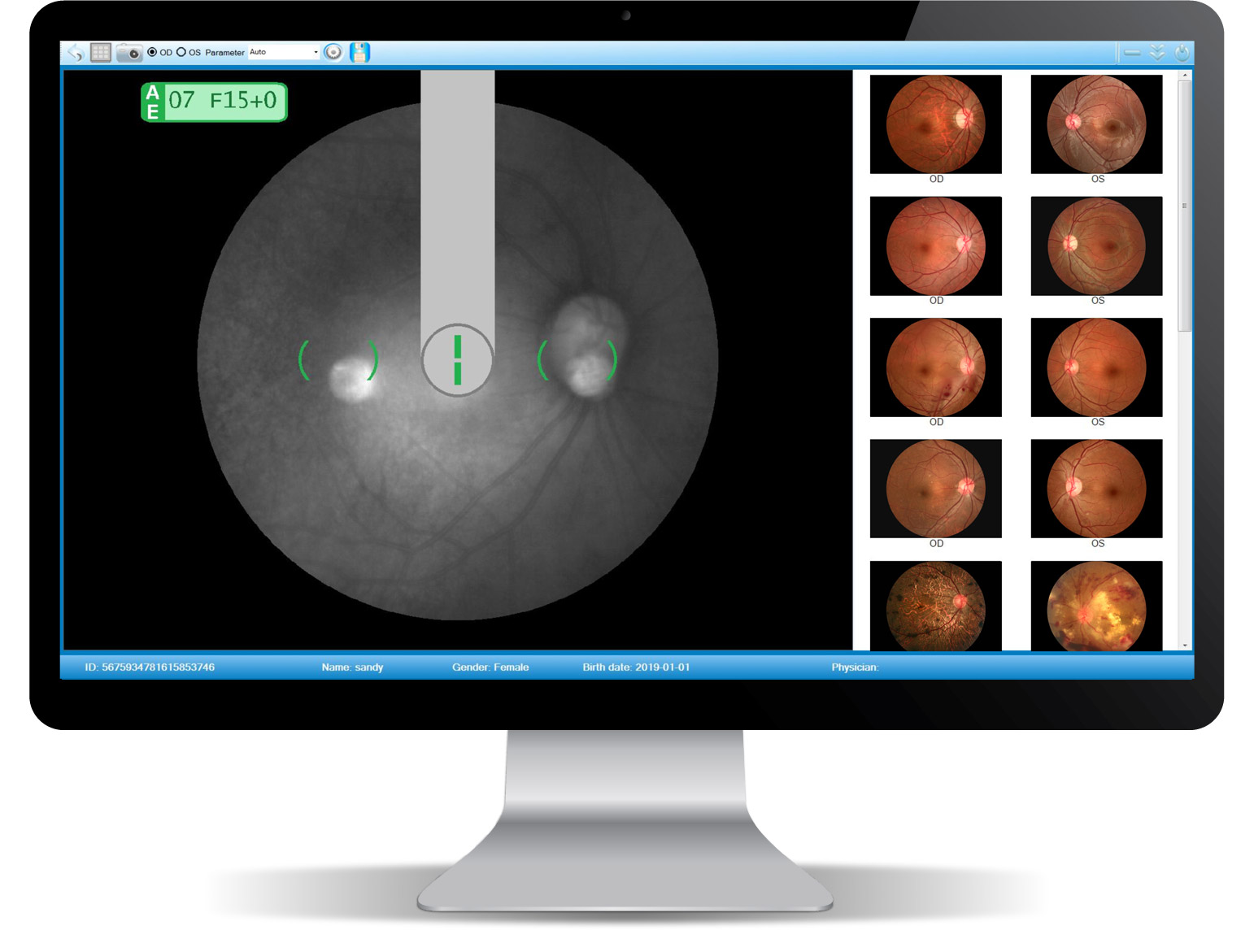Select the OD radio button

click(152, 52)
